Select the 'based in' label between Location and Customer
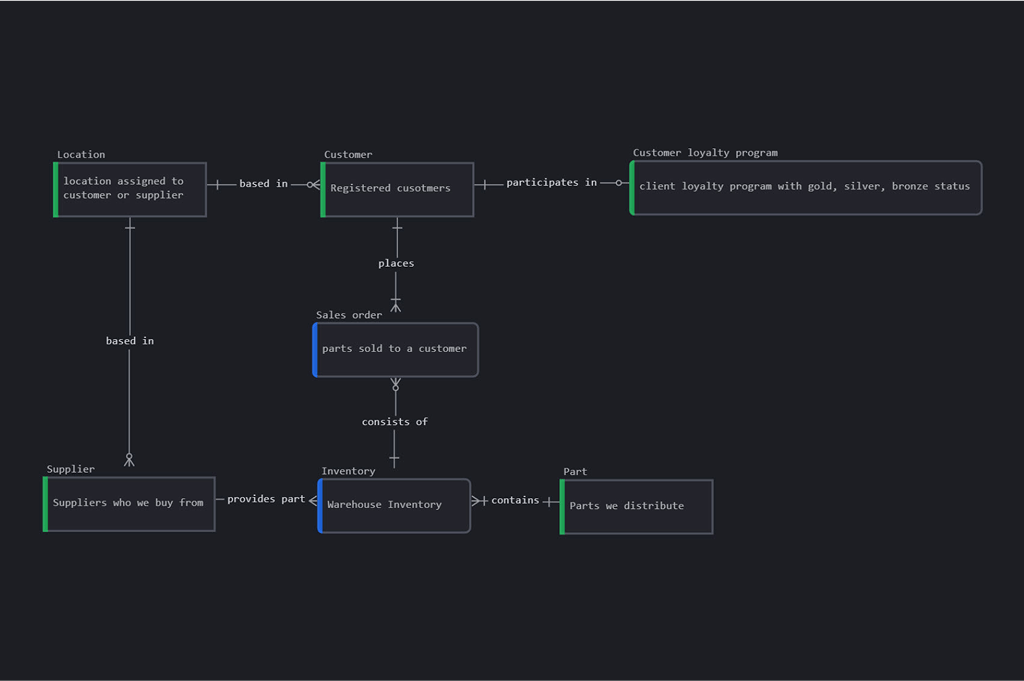Viewport: 1024px width, 681px height. (263, 183)
